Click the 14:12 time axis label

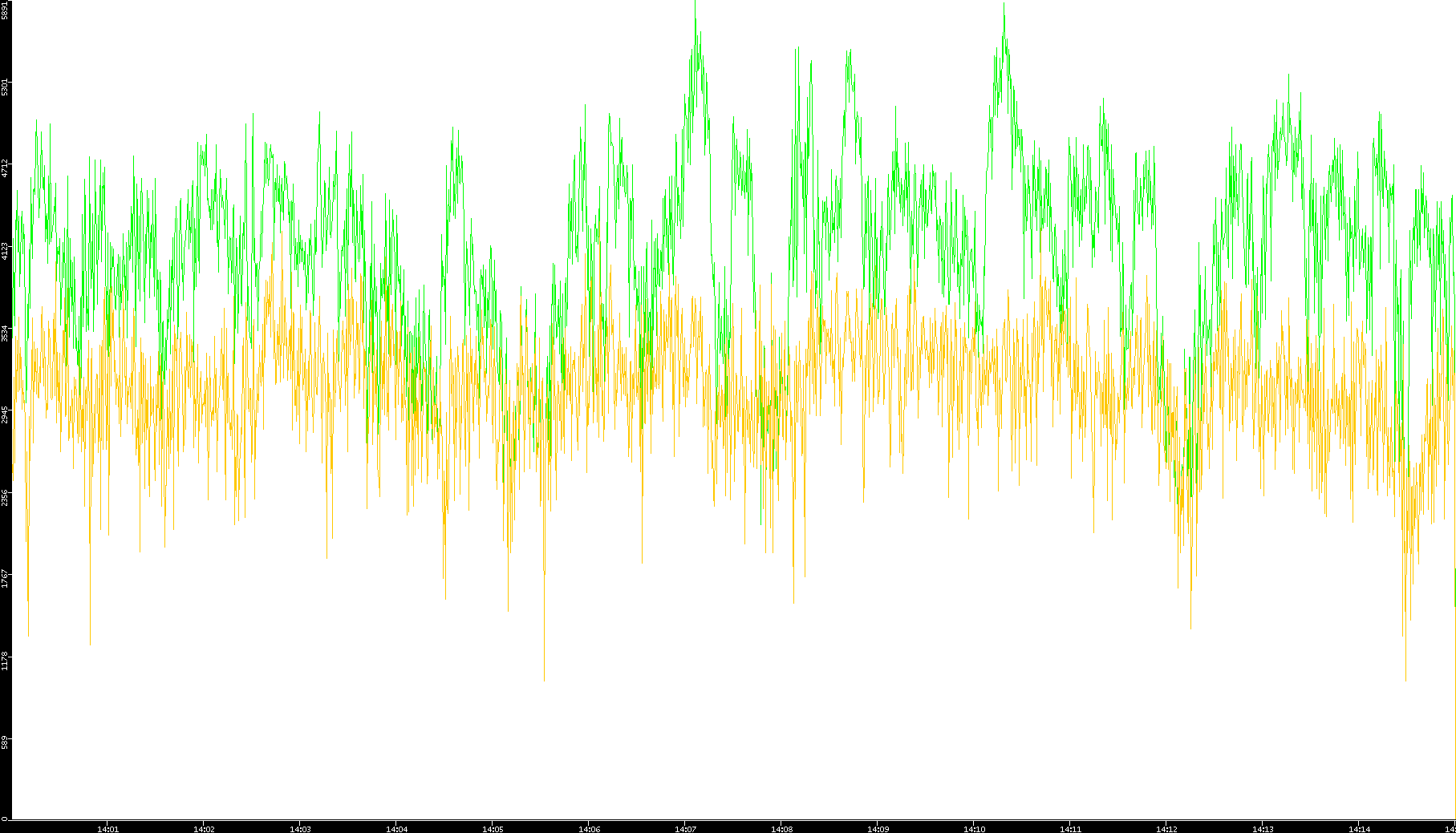1166,829
